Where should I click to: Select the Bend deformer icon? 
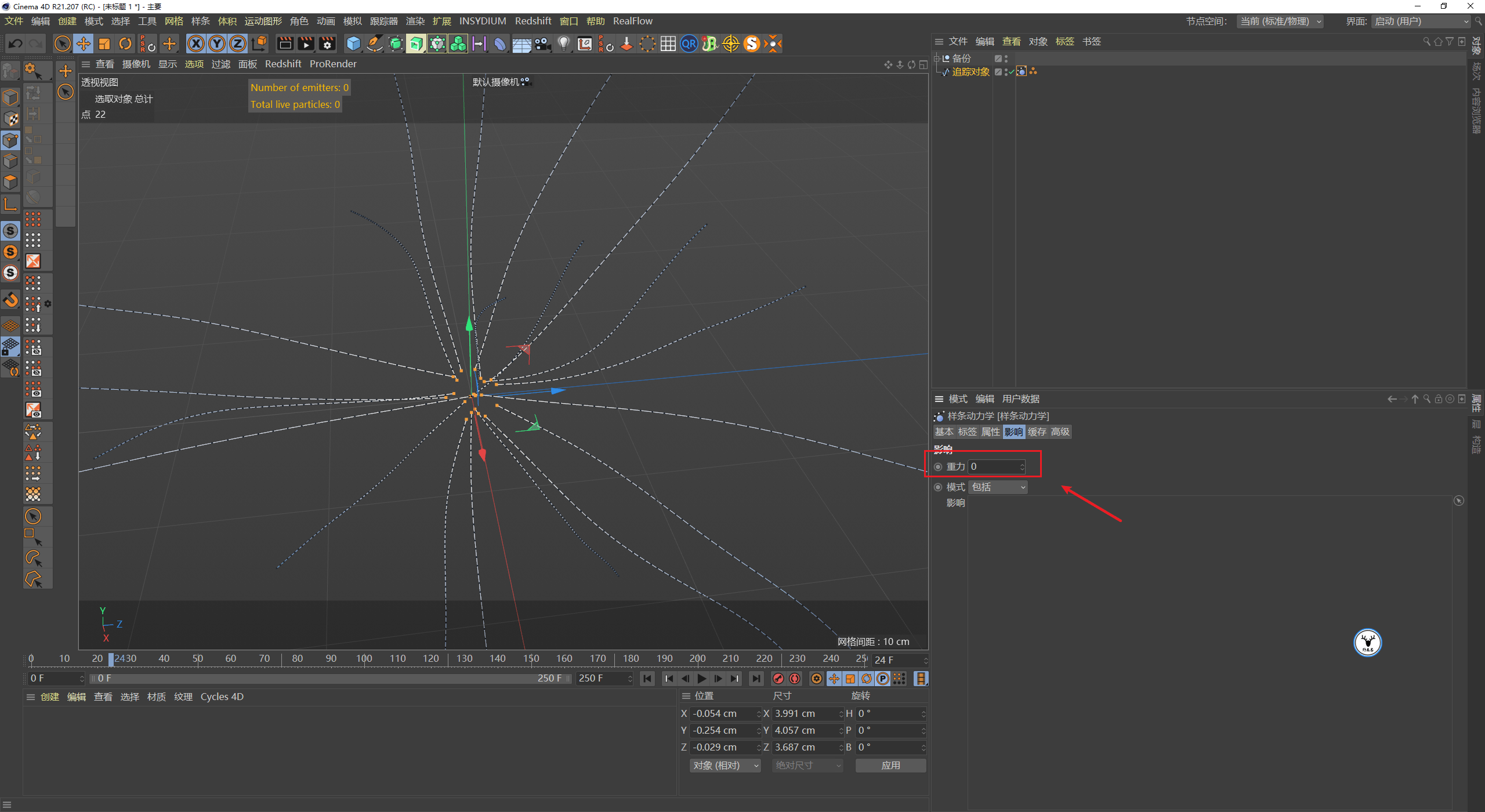coord(499,43)
